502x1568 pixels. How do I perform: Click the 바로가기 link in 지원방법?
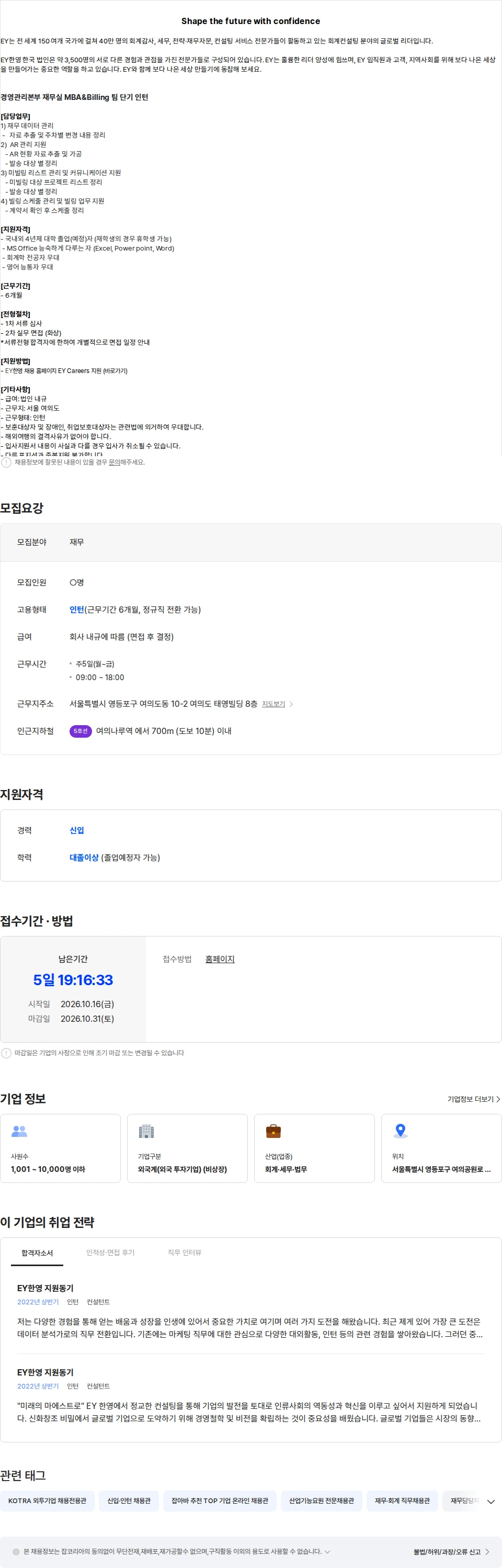click(115, 371)
